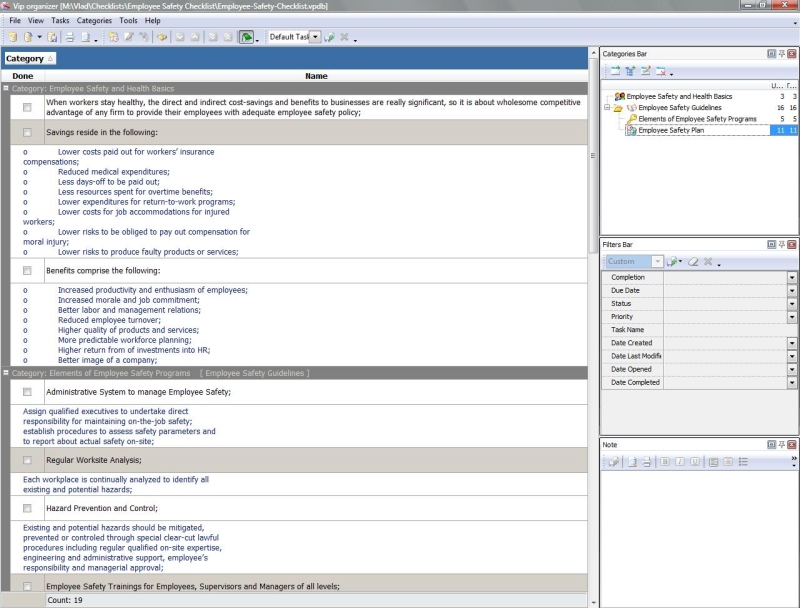This screenshot has height=608, width=800.
Task: Click the Name column header
Action: [316, 76]
